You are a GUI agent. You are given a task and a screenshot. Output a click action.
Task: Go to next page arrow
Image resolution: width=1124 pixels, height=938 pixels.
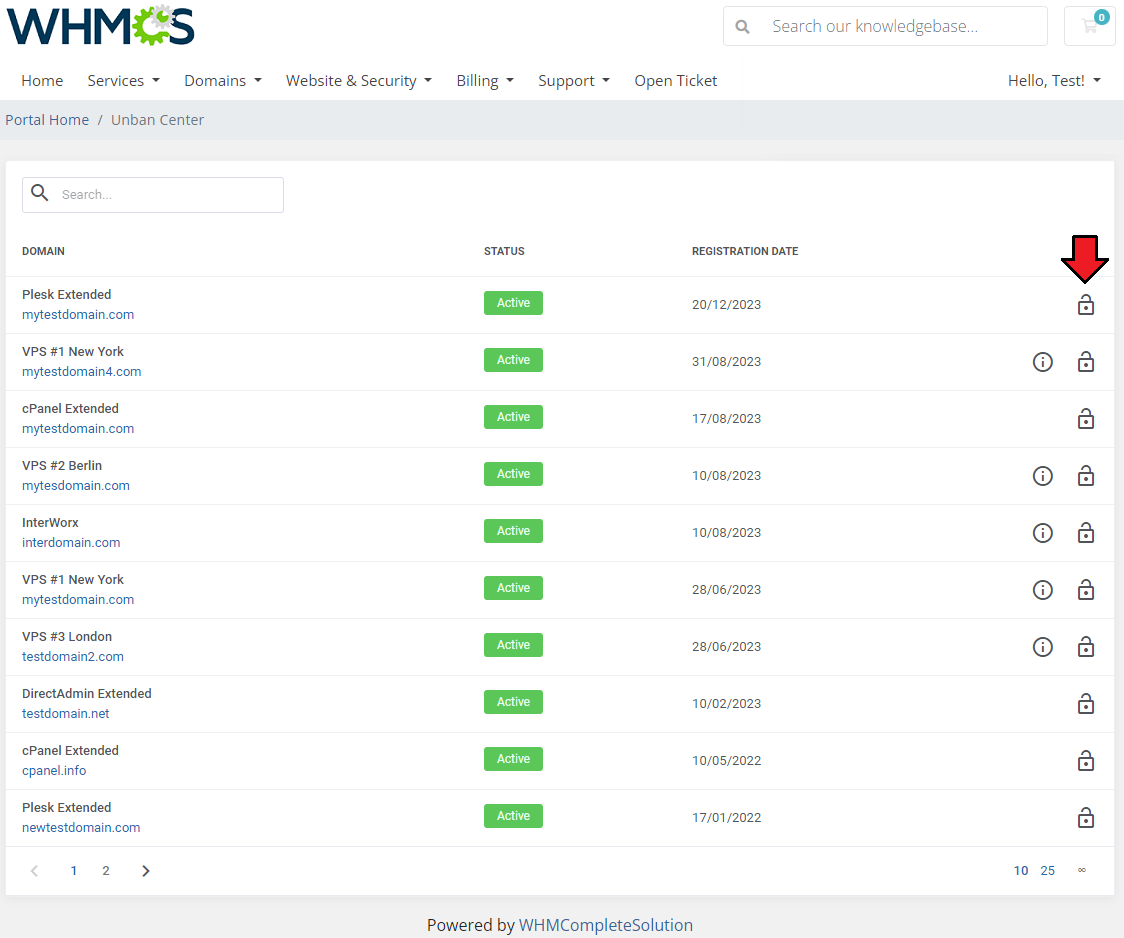pos(146,871)
